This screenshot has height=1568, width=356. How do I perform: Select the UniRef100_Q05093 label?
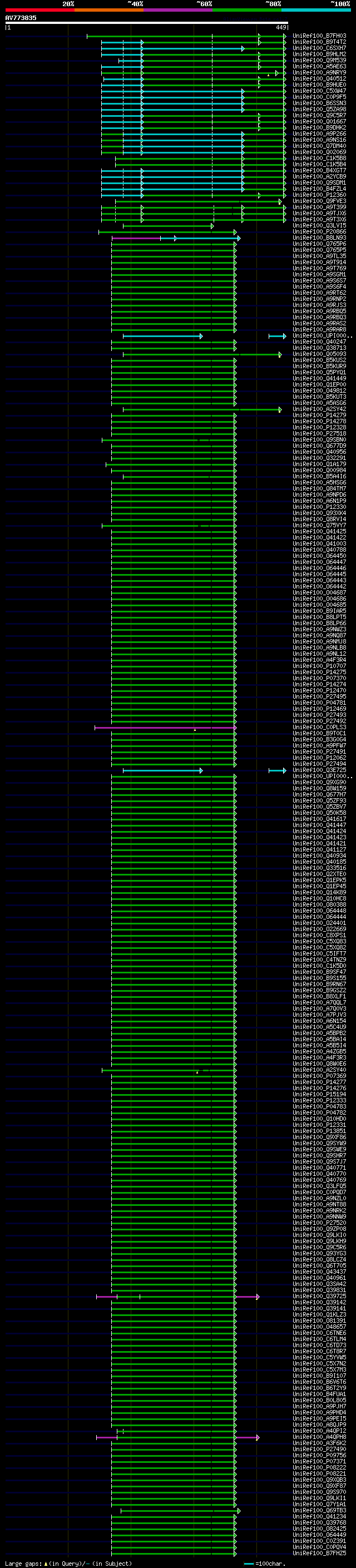[x=319, y=354]
